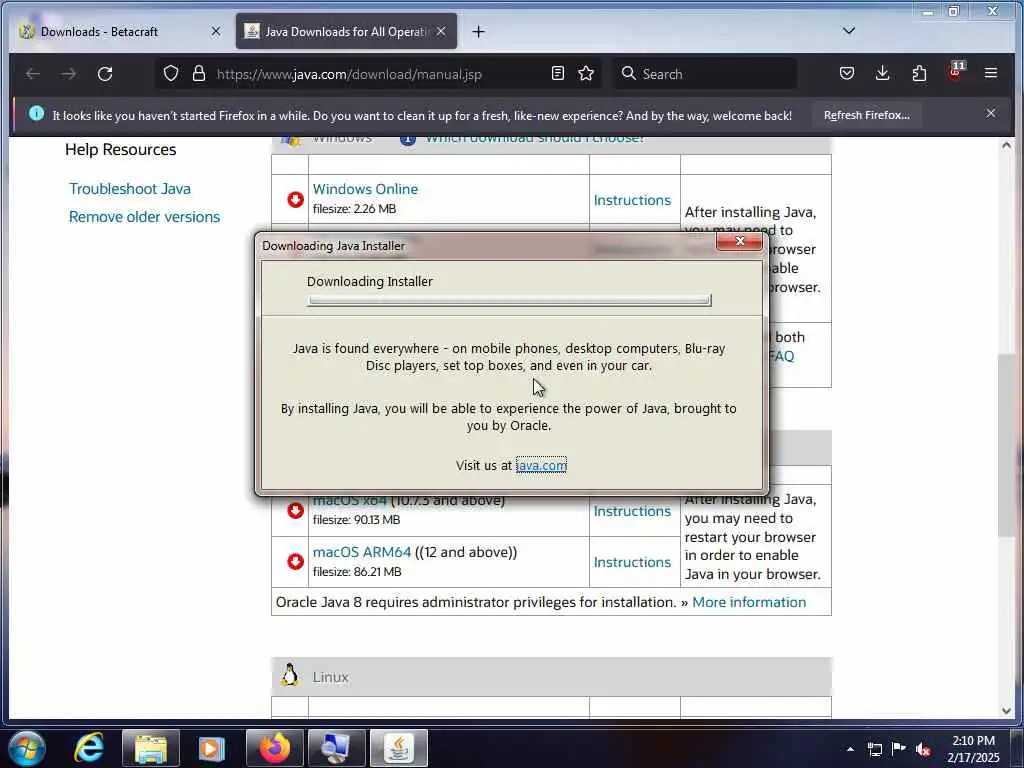Click the info icon in notification bar
Image resolution: width=1024 pixels, height=768 pixels.
[37, 114]
